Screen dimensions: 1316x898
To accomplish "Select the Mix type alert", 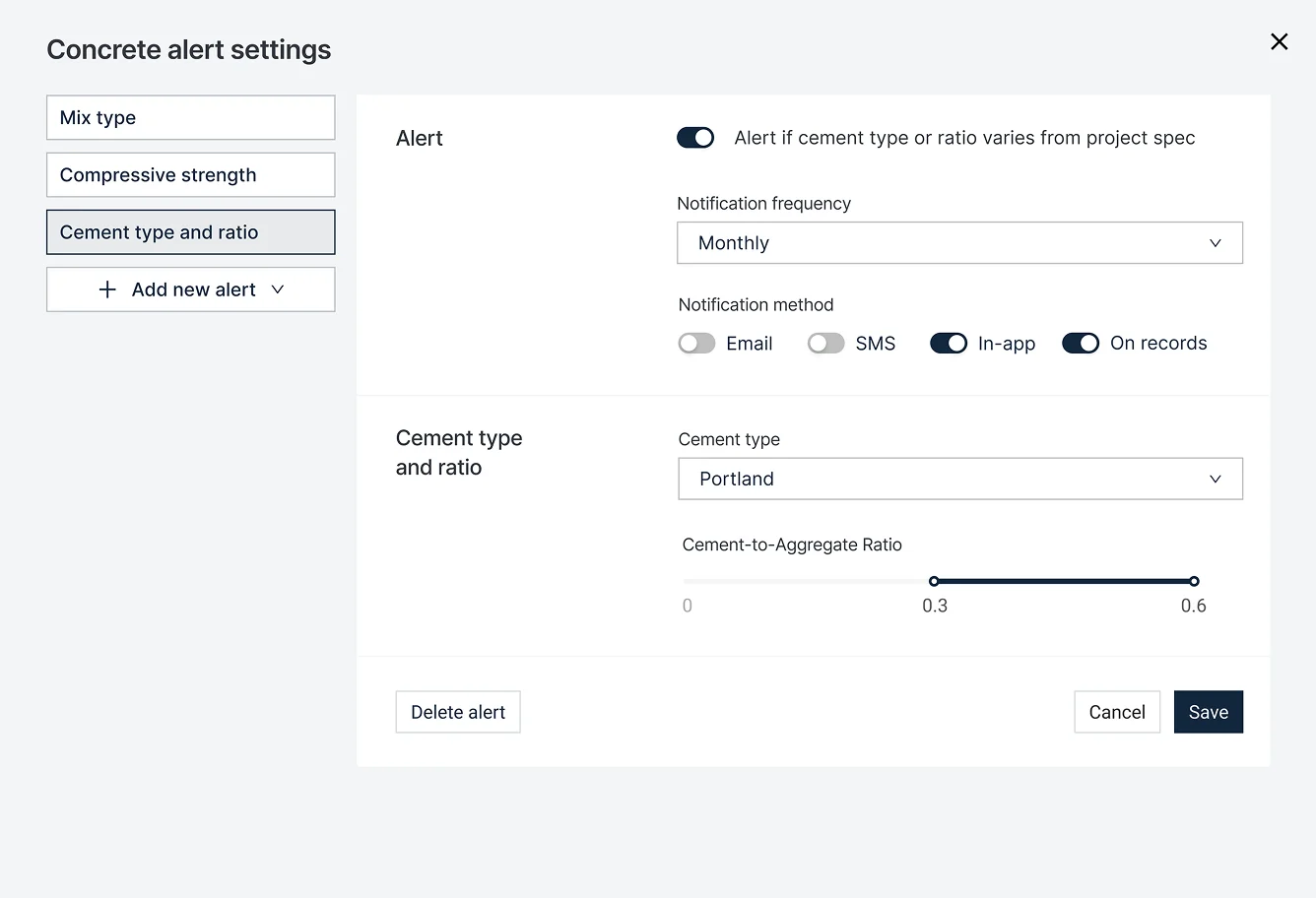I will point(191,117).
